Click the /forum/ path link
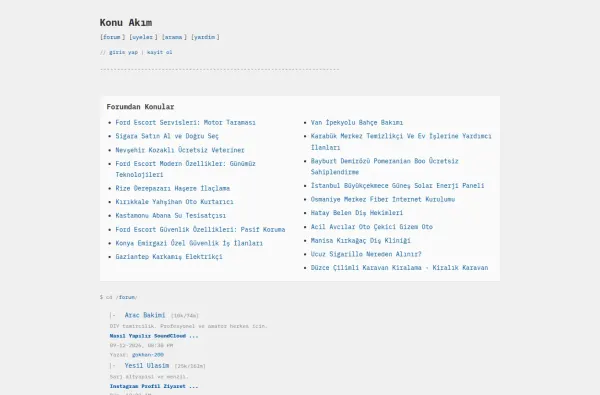This screenshot has height=395, width=600. pyautogui.click(x=126, y=297)
